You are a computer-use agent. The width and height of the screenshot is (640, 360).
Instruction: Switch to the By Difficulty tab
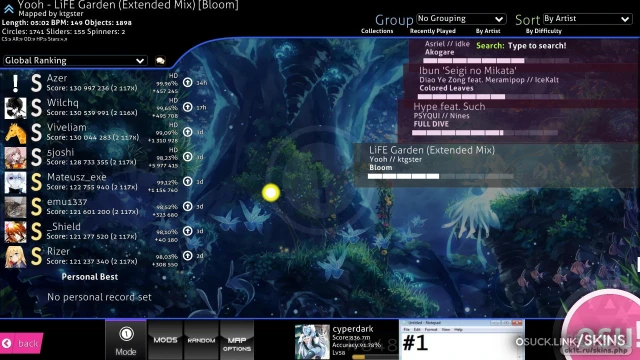click(543, 31)
